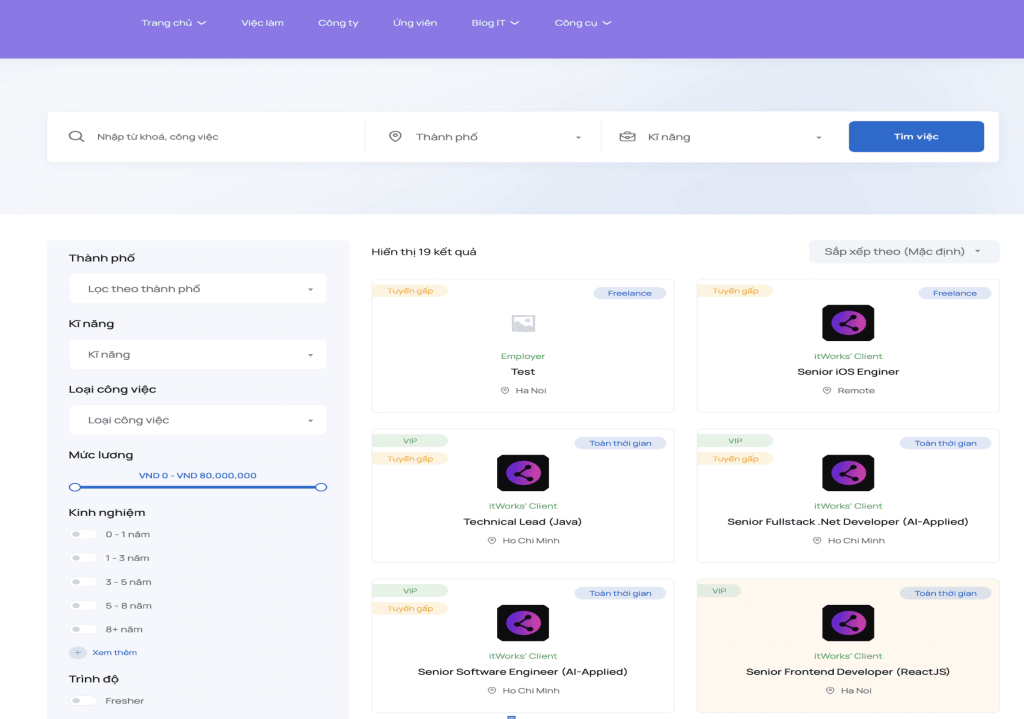Open Senior Fullstack .Net Developer (AI-Applied) job title

[848, 522]
